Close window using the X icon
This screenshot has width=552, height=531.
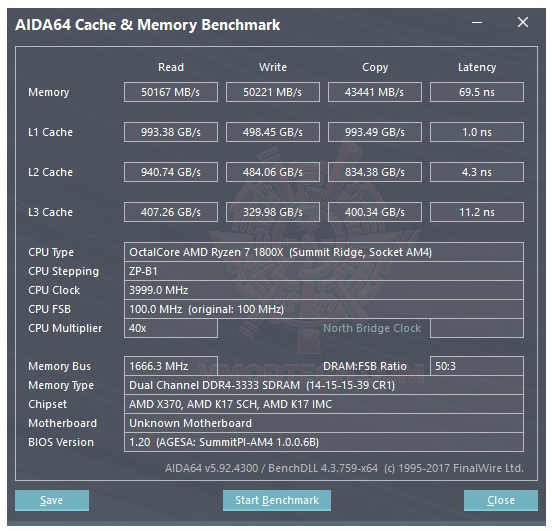click(523, 22)
